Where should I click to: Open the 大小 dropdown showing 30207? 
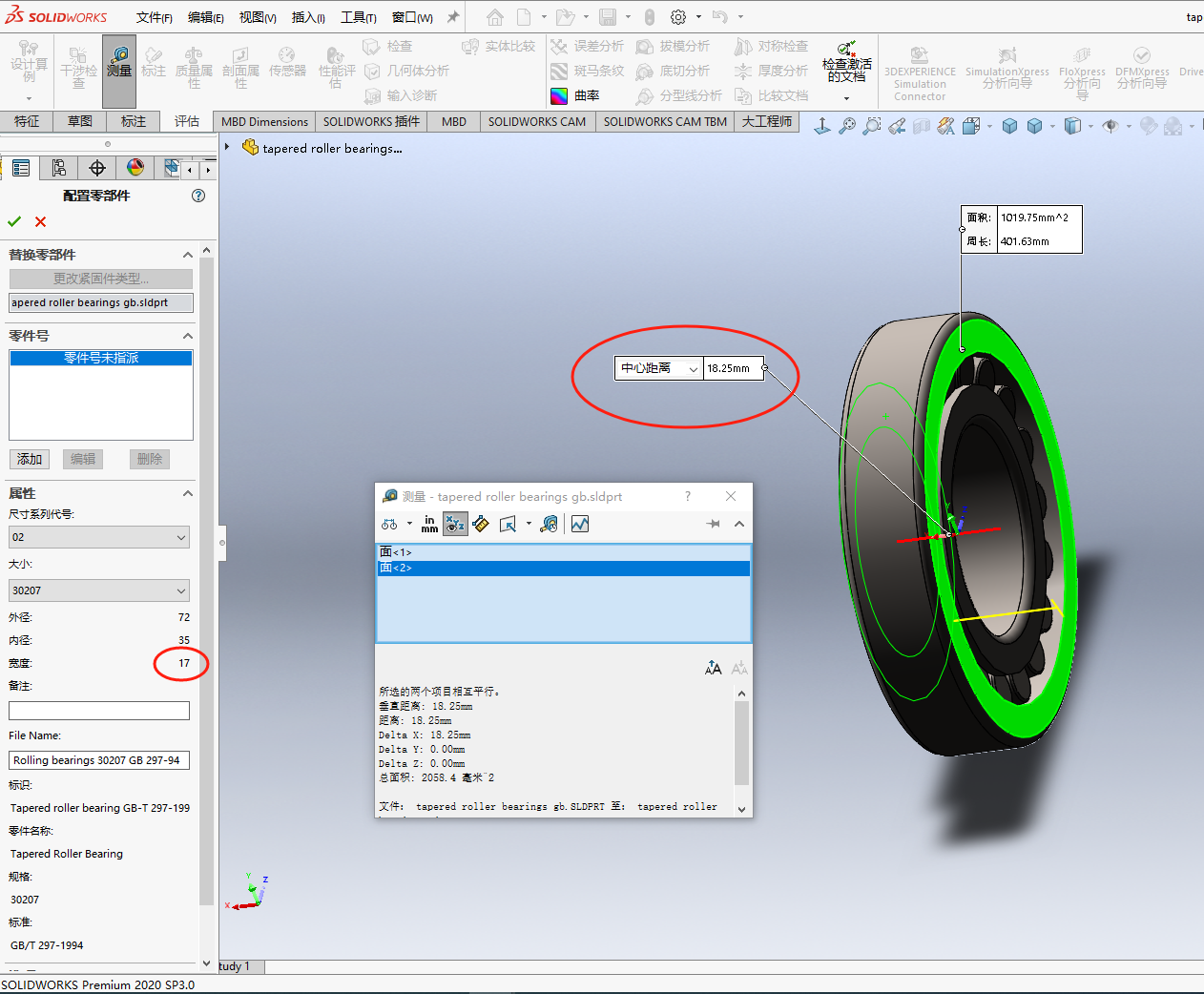99,590
